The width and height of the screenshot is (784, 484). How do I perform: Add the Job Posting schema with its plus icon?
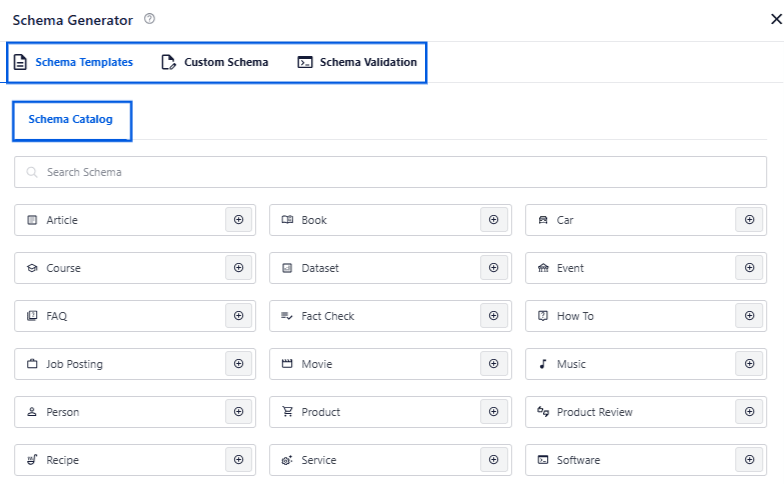click(x=238, y=364)
